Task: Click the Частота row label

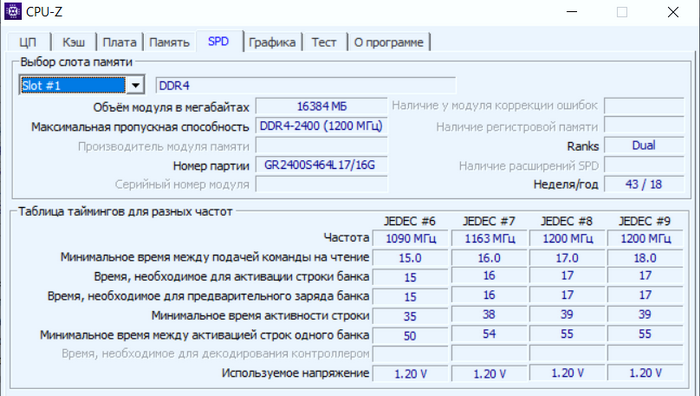Action: (346, 238)
